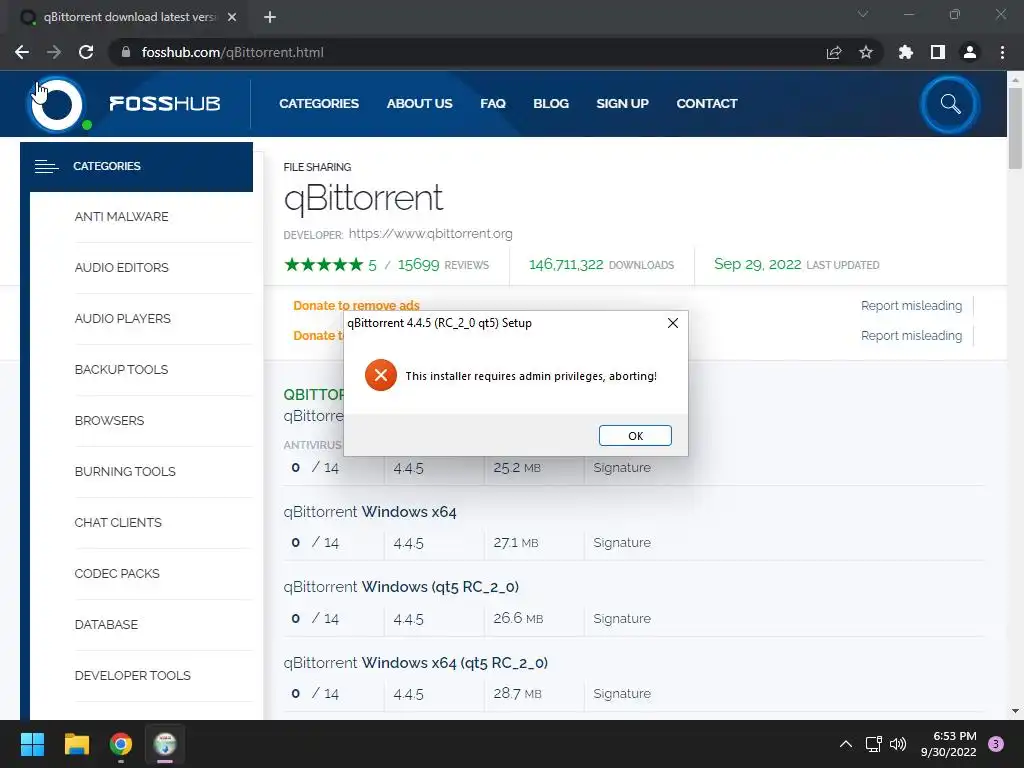Image resolution: width=1024 pixels, height=768 pixels.
Task: Bookmark this page with the star icon
Action: coord(866,52)
